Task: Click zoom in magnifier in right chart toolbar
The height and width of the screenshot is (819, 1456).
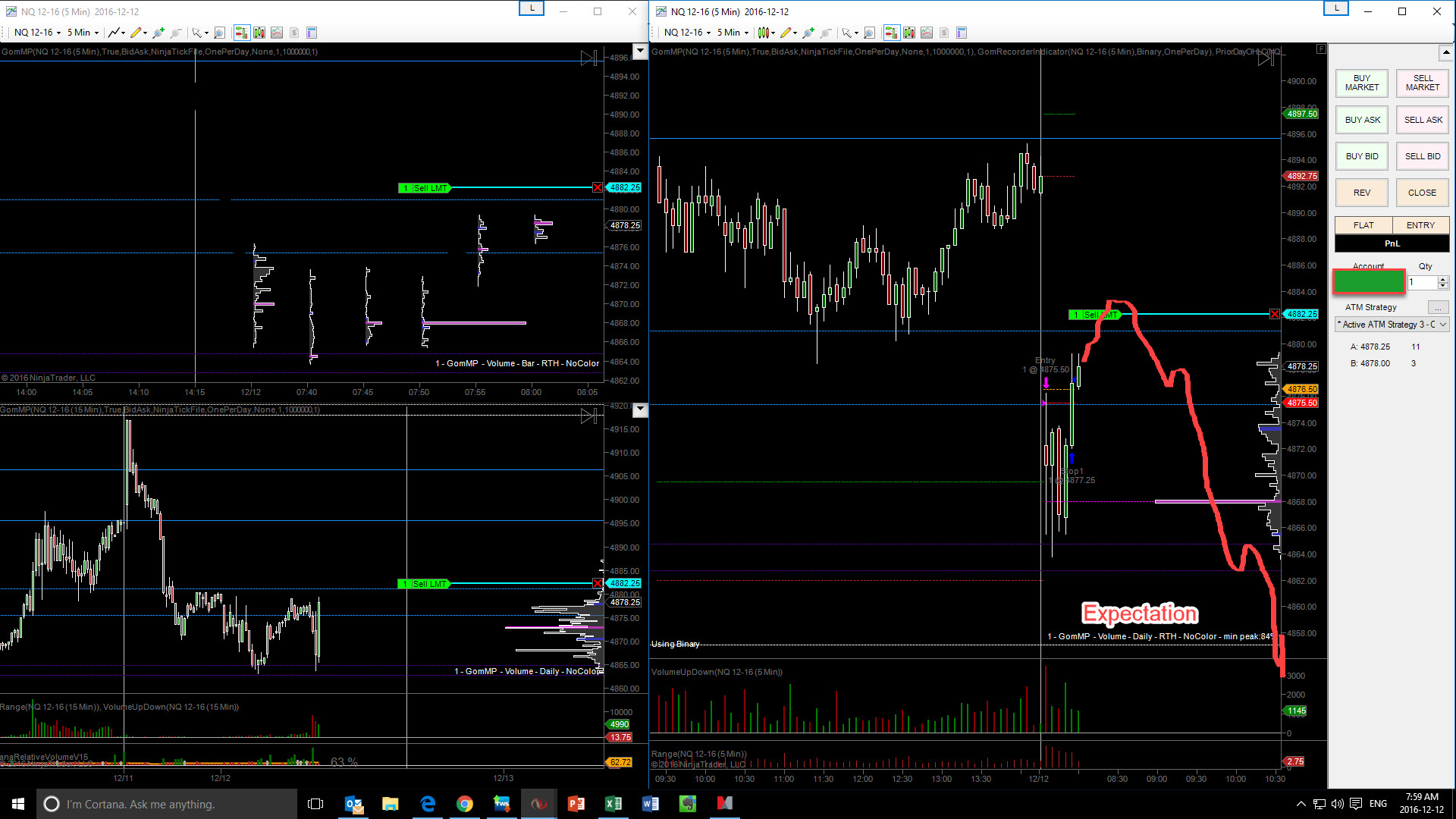Action: coord(808,33)
